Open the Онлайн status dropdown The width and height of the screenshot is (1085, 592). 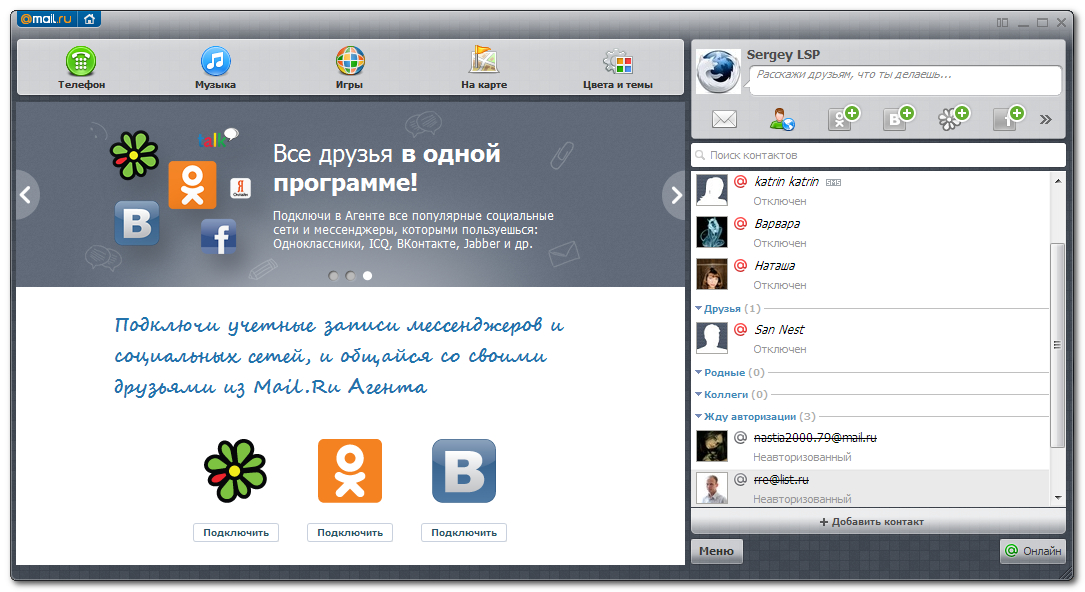[x=1032, y=551]
